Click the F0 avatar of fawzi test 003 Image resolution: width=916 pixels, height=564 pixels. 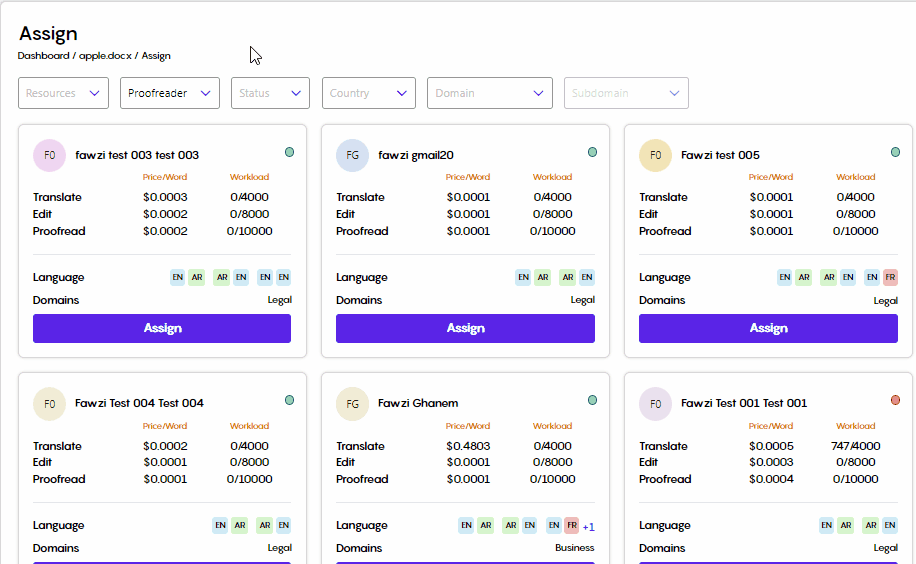tap(50, 155)
